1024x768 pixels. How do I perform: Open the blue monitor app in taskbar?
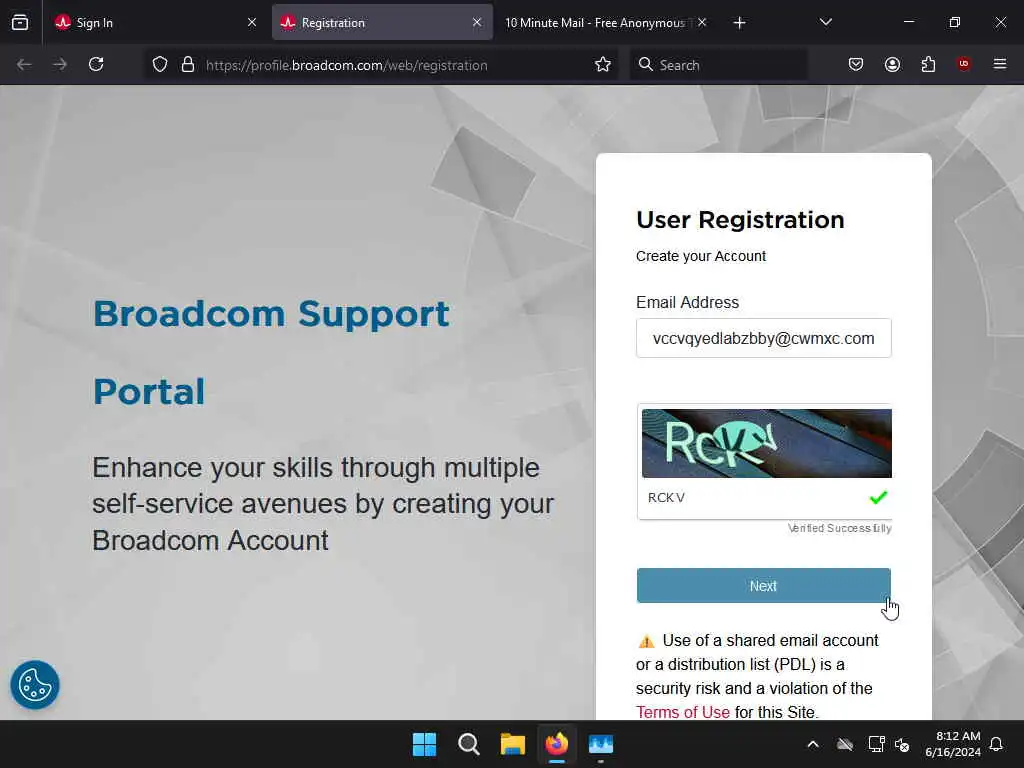pyautogui.click(x=601, y=744)
